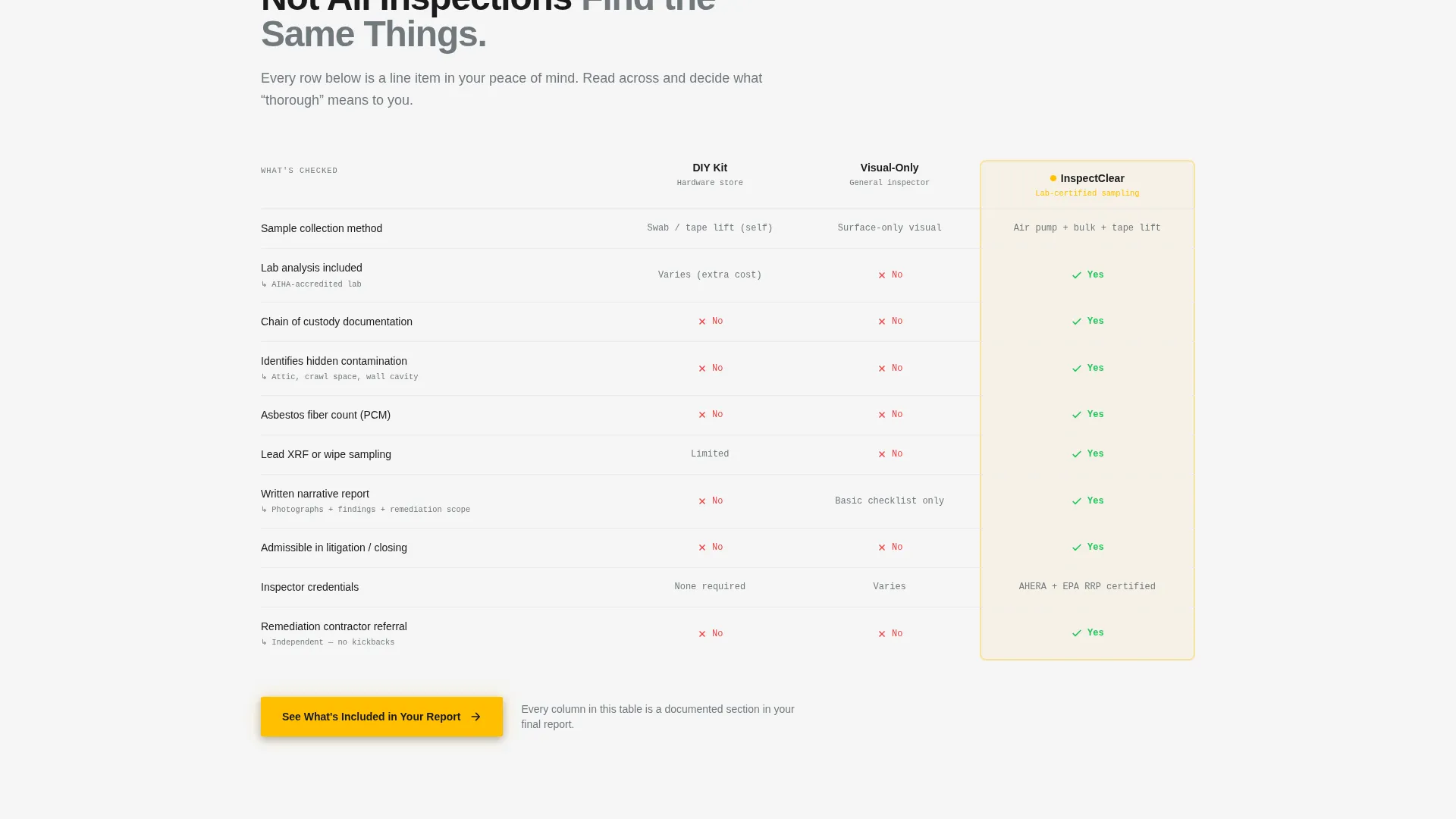The height and width of the screenshot is (819, 1456).
Task: Click DIY Kit red X for Admissible in litigation
Action: [702, 548]
